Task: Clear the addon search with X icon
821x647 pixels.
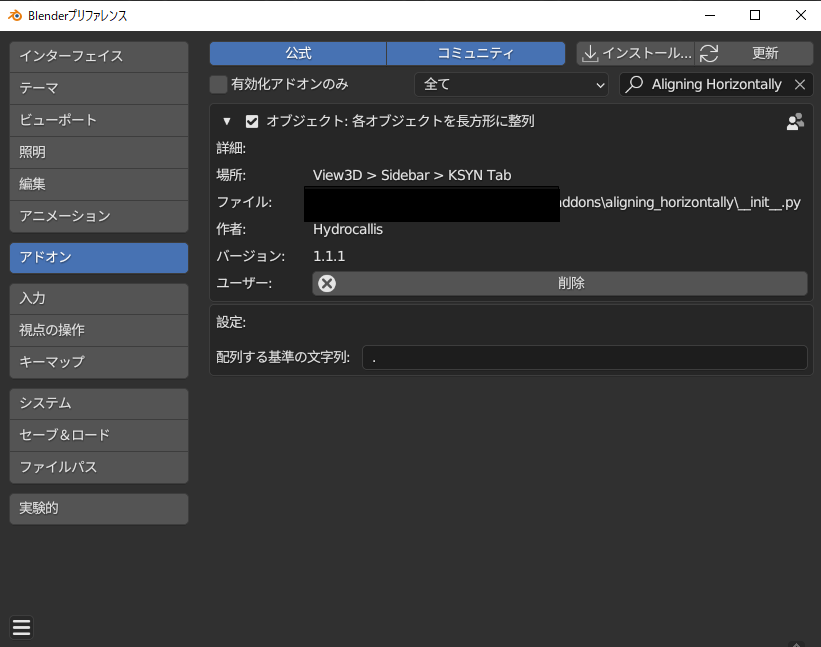Action: (x=800, y=84)
